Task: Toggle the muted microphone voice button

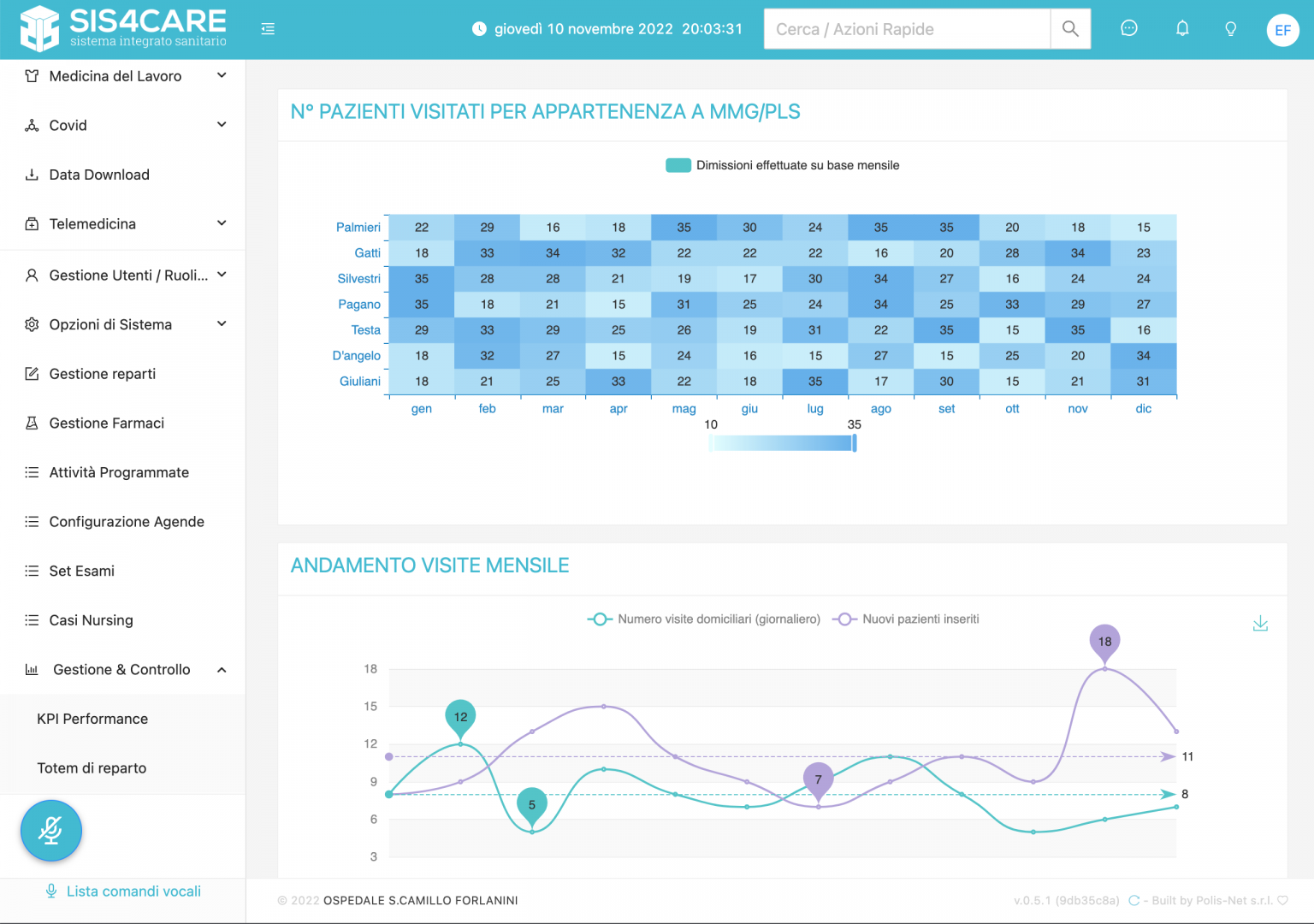Action: (51, 830)
